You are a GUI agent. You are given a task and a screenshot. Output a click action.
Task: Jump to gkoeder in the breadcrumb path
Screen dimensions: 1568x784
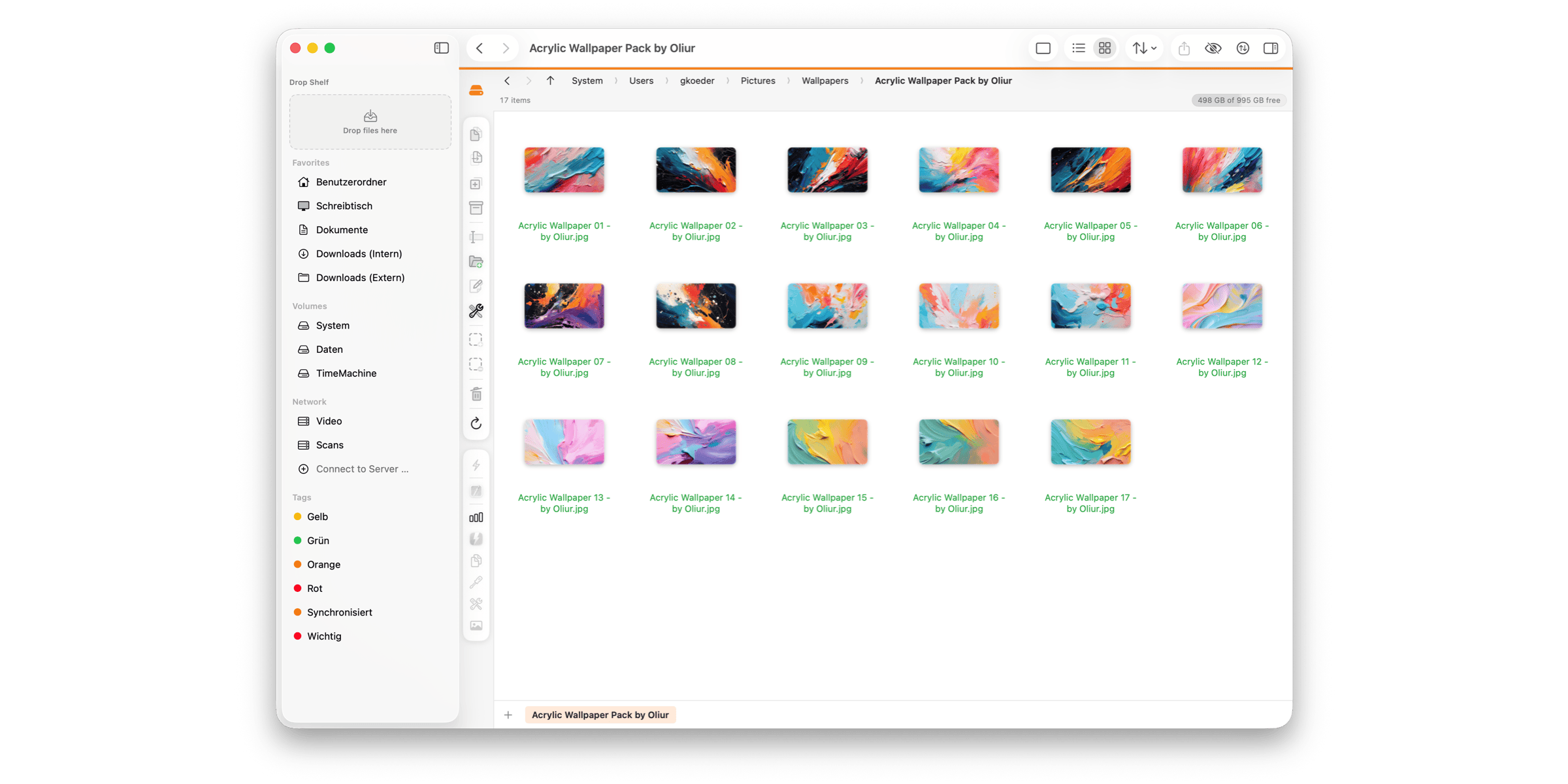point(697,80)
